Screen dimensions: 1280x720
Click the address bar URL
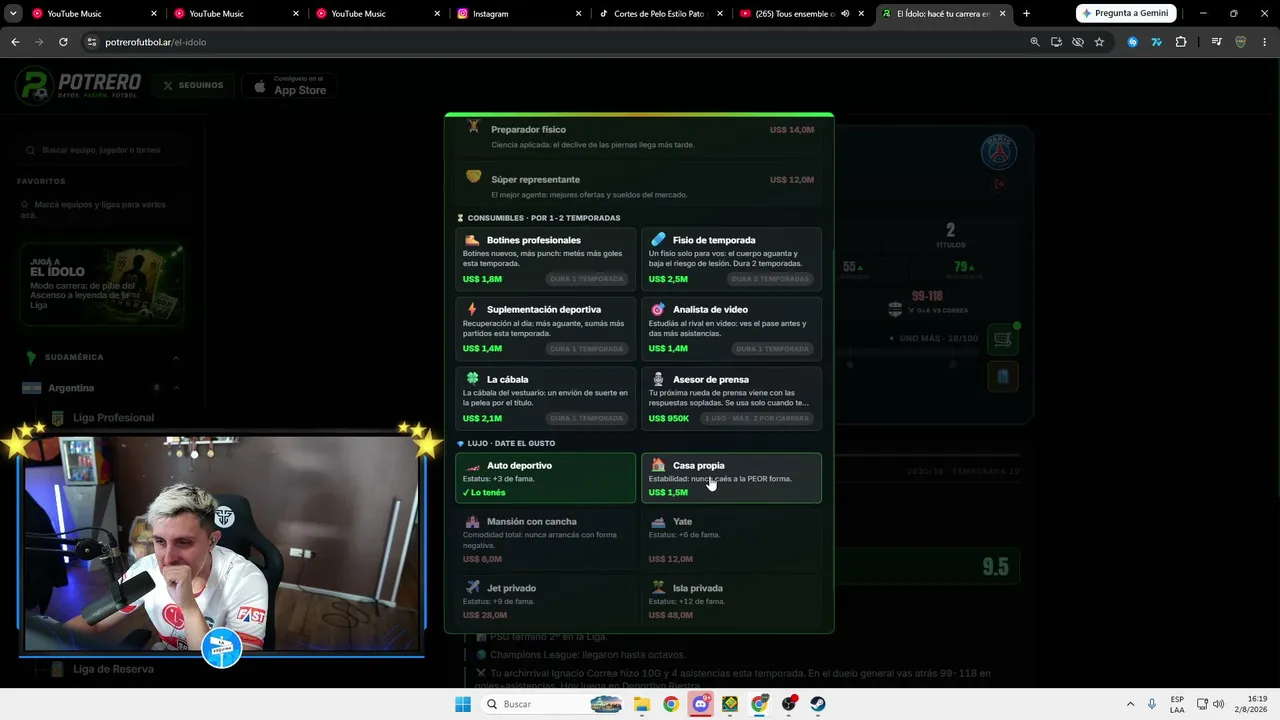(155, 42)
